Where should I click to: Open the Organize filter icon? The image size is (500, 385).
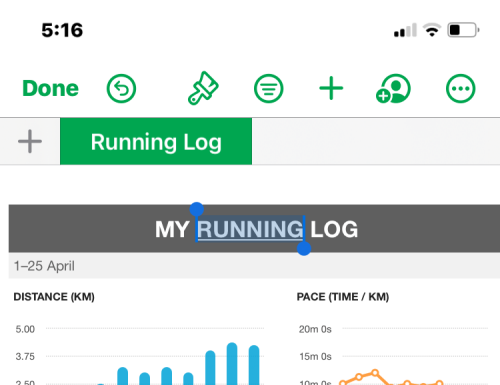(269, 89)
